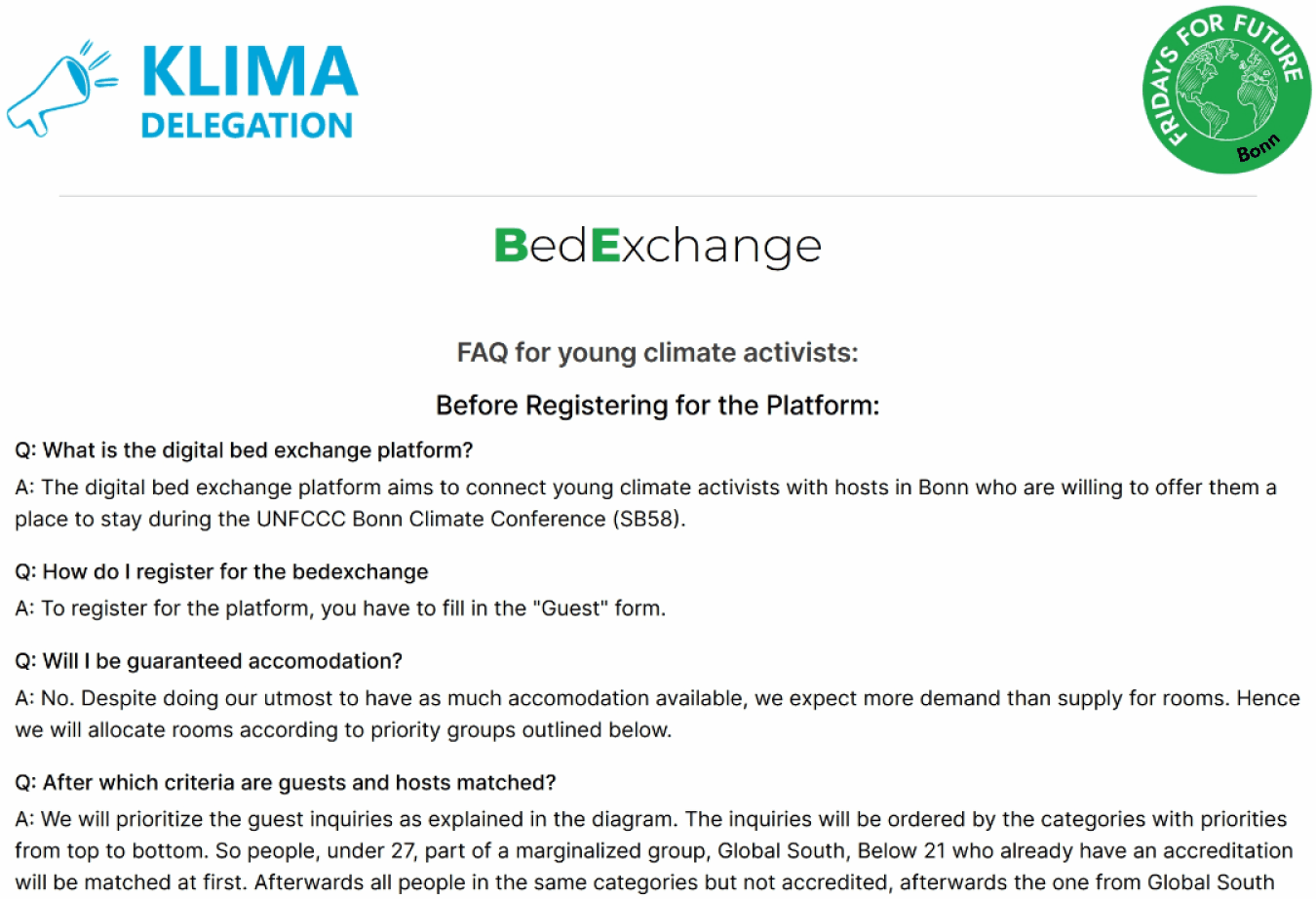Click question about guest and host matching criteria
Screen dimensions: 1316x899
tap(285, 783)
